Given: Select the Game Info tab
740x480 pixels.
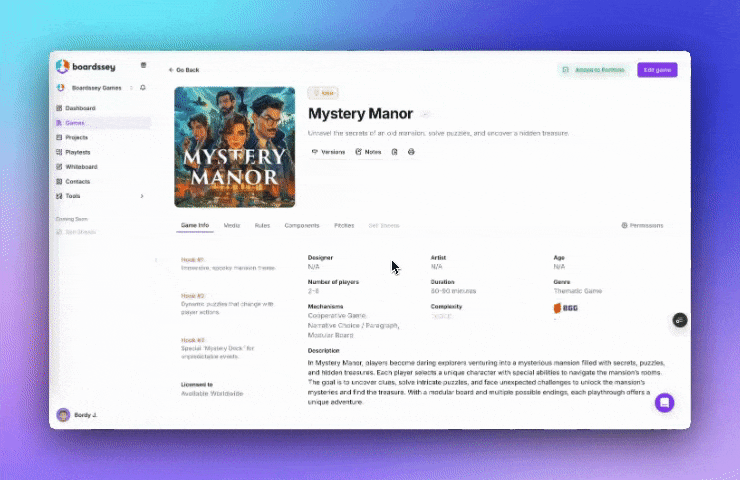Looking at the screenshot, I should coord(195,226).
